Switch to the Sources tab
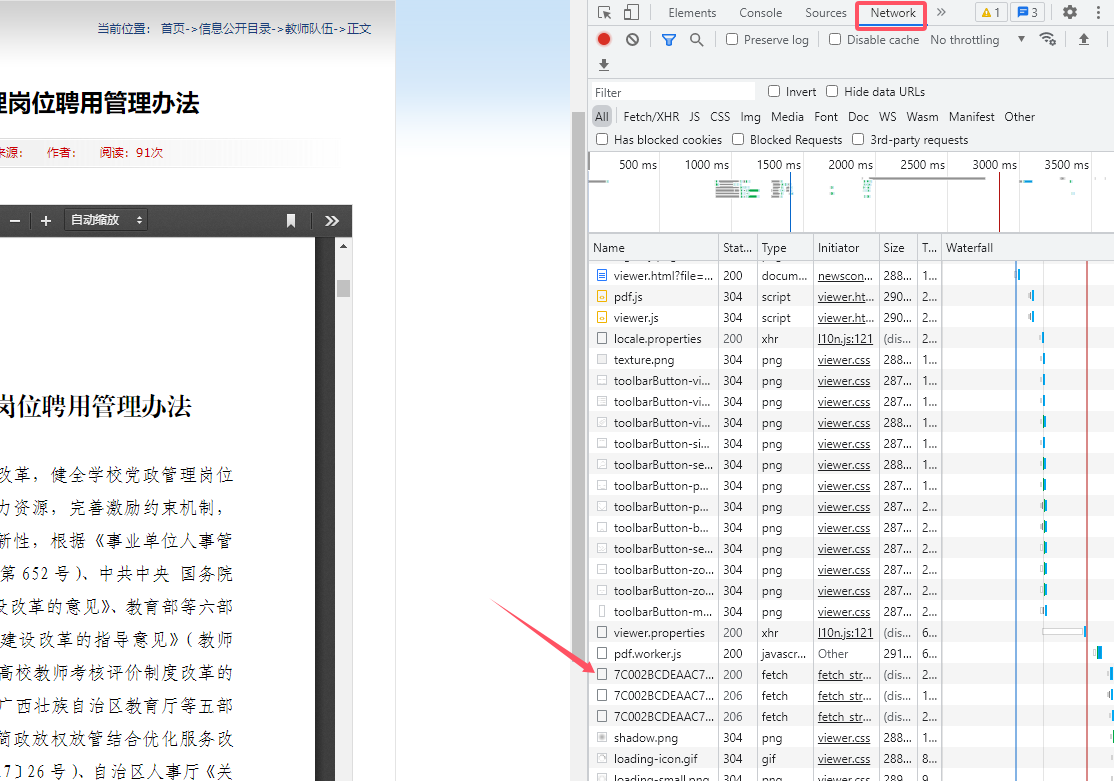Viewport: 1114px width, 781px height. tap(825, 13)
